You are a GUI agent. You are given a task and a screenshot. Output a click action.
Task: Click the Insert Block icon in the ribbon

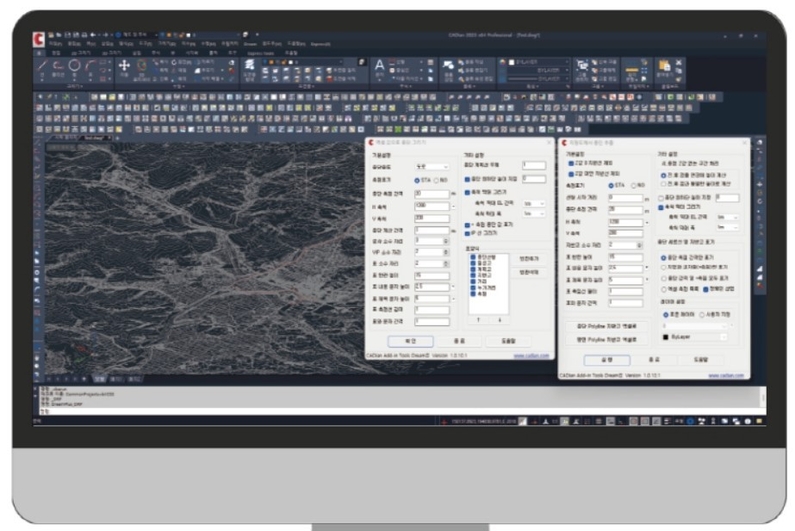pyautogui.click(x=448, y=65)
